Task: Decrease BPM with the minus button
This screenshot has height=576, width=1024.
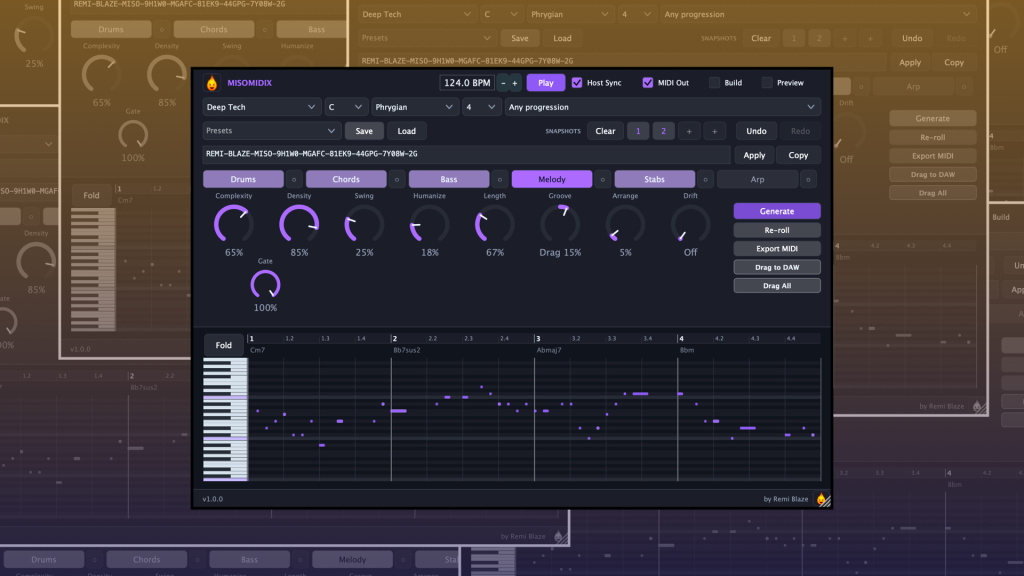Action: coord(503,83)
